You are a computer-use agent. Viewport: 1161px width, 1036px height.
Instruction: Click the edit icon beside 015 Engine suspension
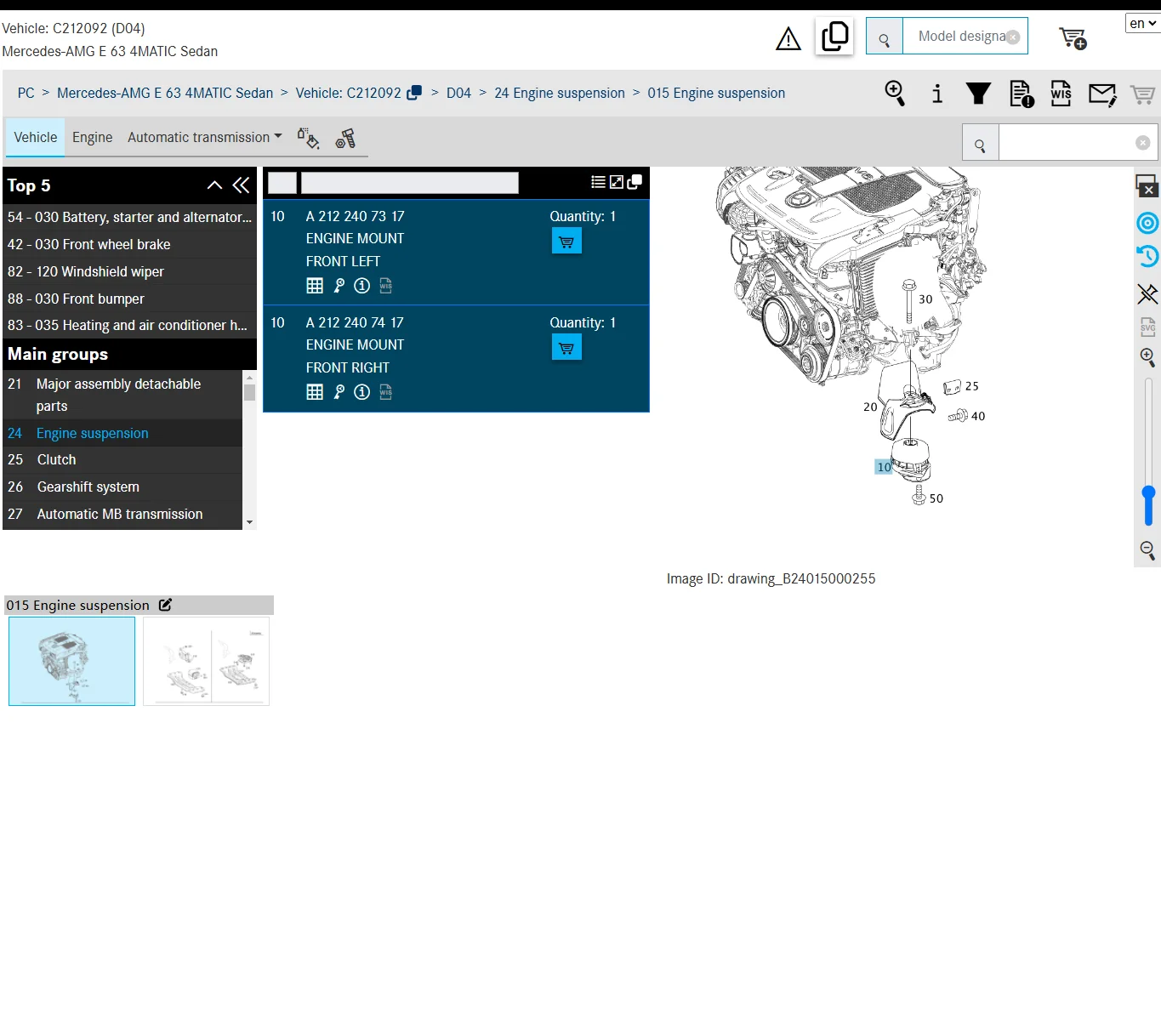point(165,605)
